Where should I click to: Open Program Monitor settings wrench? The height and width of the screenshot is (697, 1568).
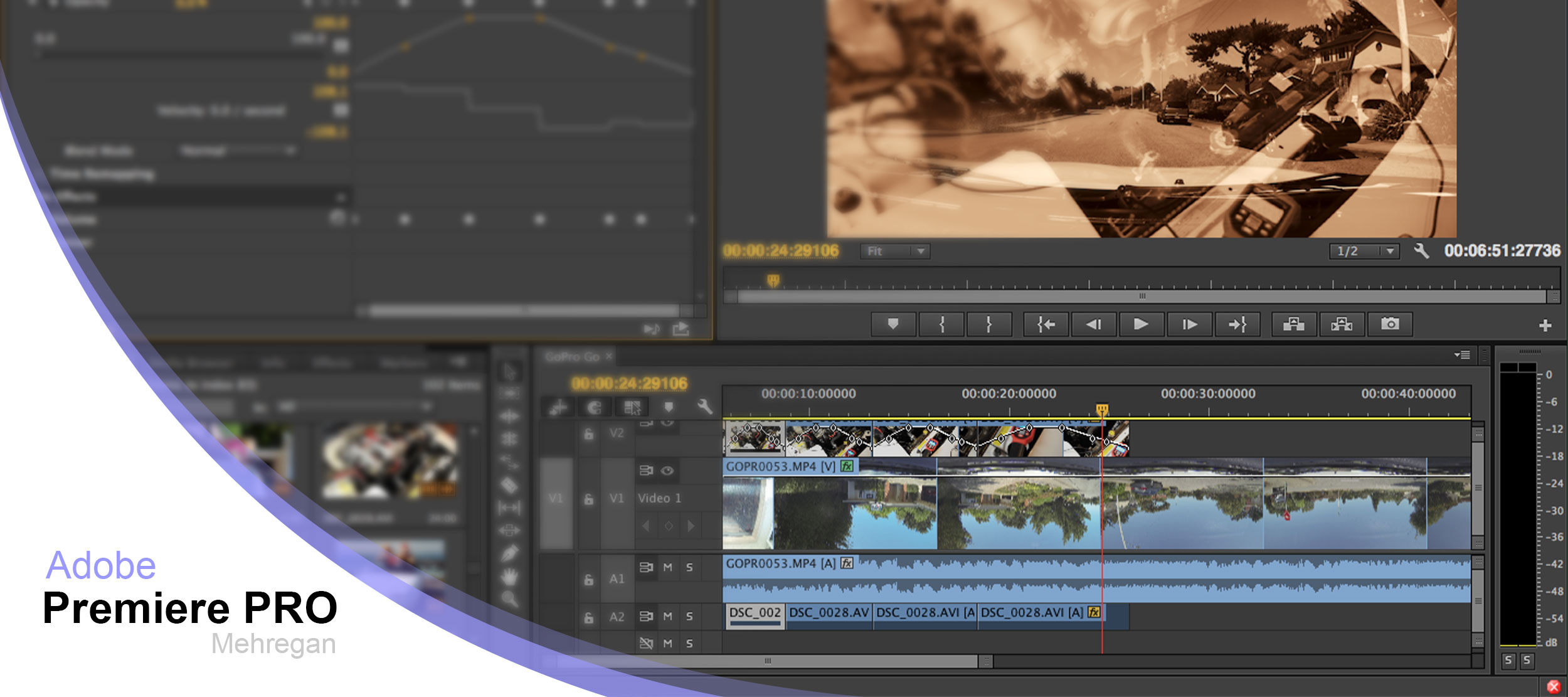coord(1421,251)
